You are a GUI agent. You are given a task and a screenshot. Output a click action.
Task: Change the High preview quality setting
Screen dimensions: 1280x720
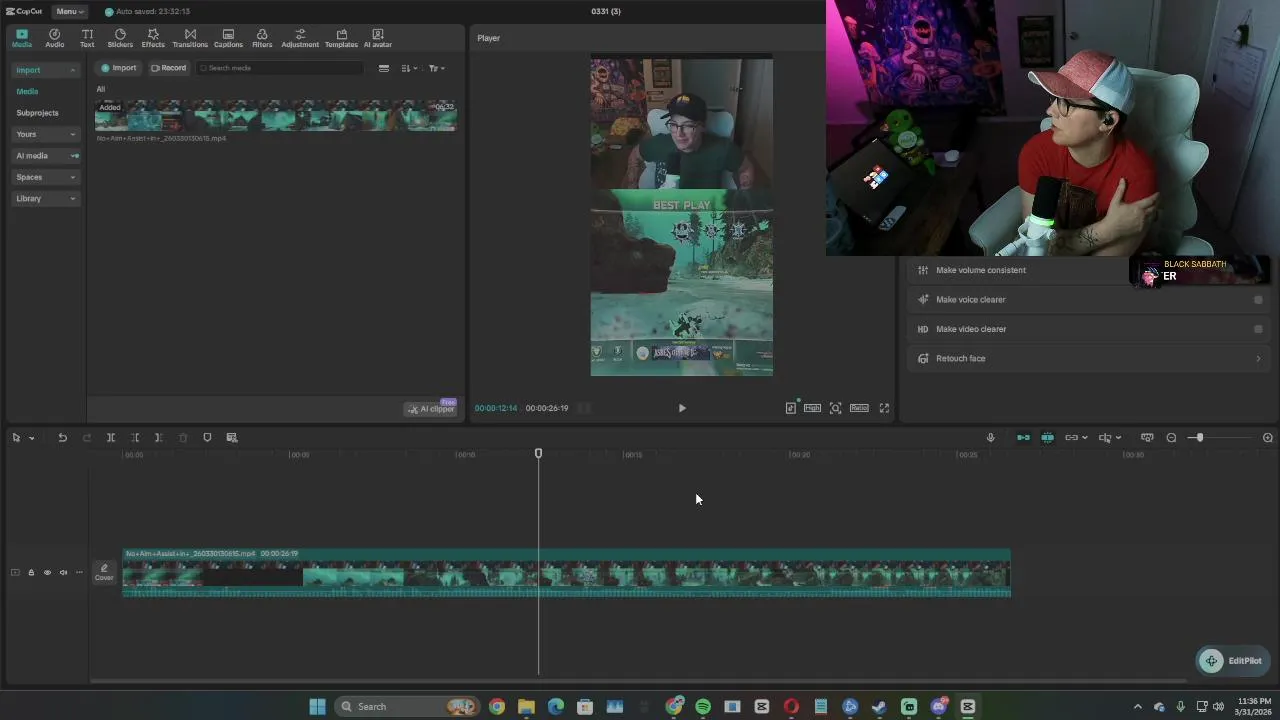812,408
